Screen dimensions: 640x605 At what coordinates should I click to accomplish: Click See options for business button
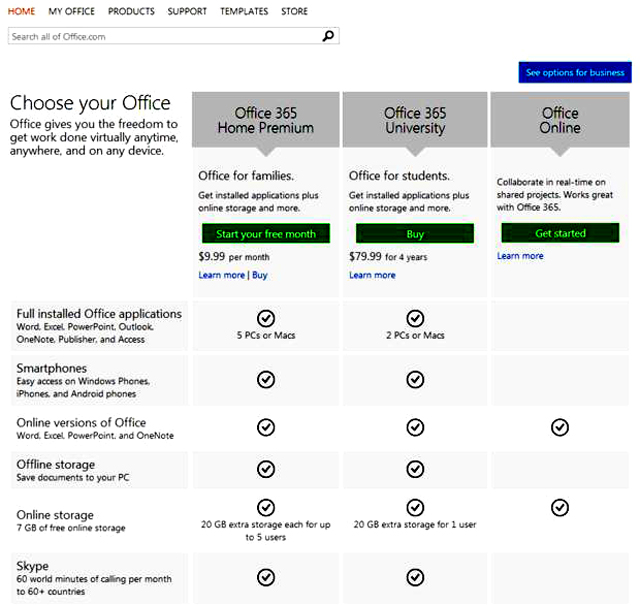pos(575,72)
